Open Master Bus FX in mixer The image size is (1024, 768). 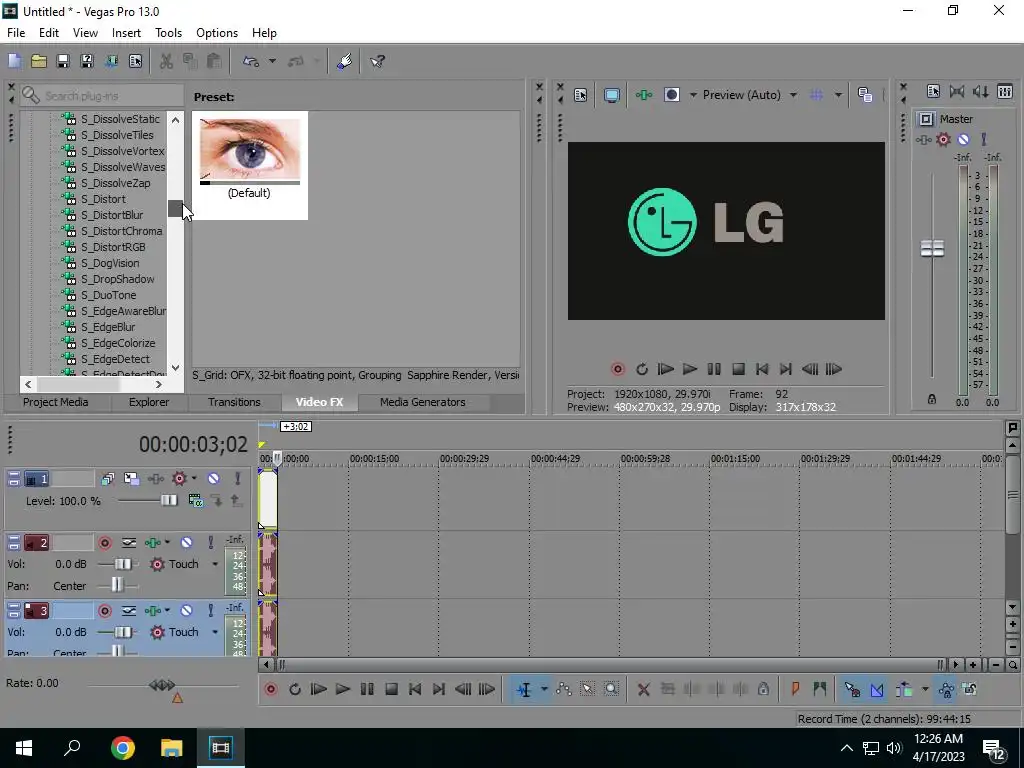pos(923,140)
